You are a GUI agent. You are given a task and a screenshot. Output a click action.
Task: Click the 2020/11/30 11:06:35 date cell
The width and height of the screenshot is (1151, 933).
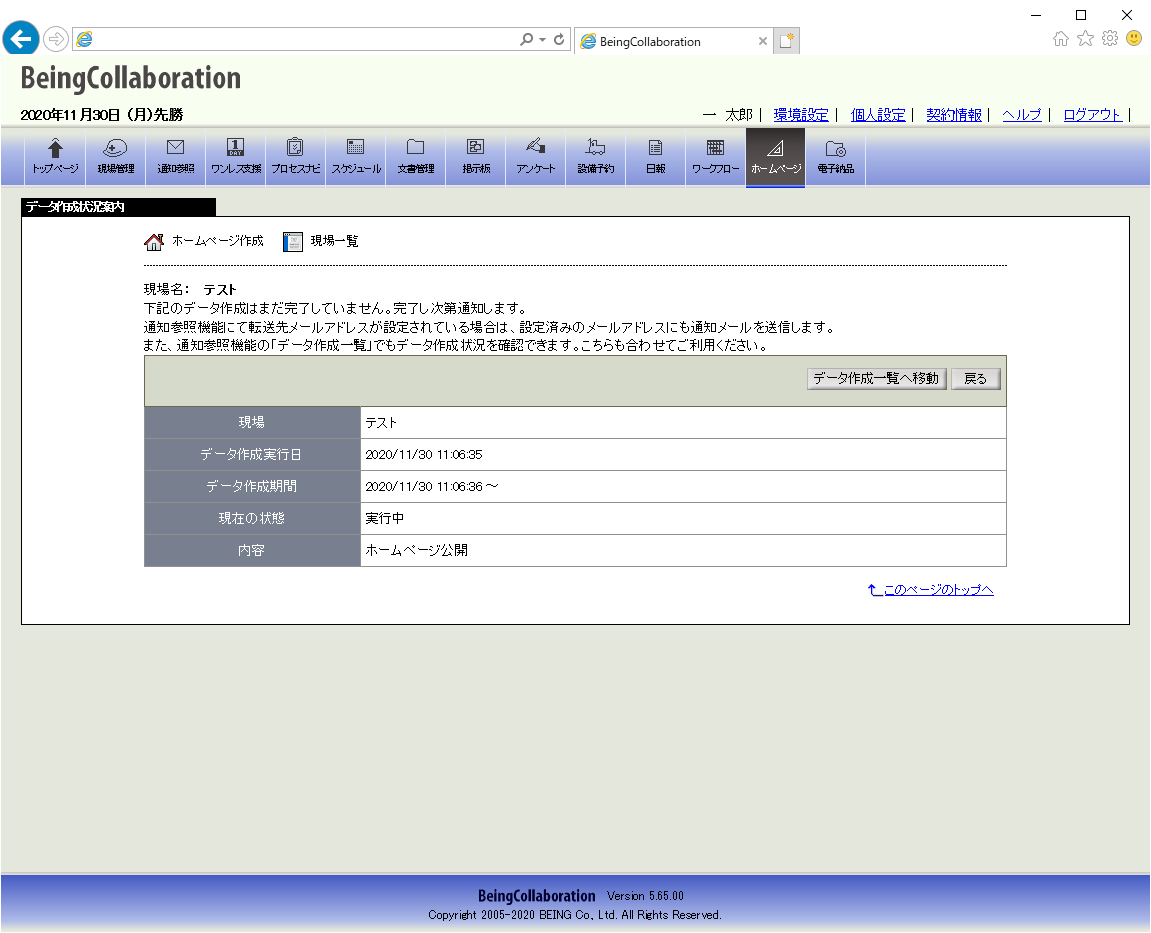(x=683, y=455)
